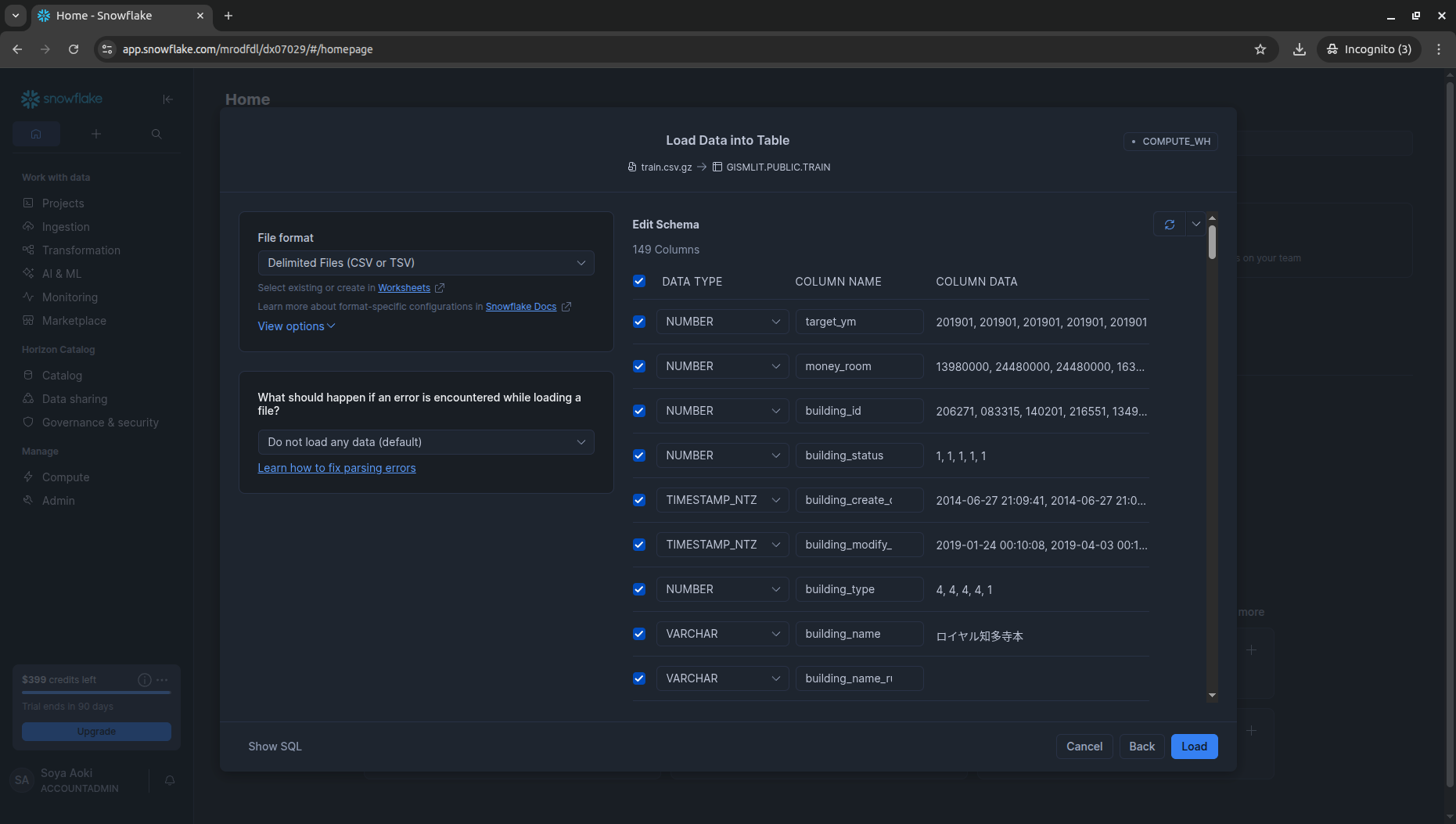Close the Home - Snowflake tab
Image resolution: width=1456 pixels, height=824 pixels.
(x=200, y=16)
